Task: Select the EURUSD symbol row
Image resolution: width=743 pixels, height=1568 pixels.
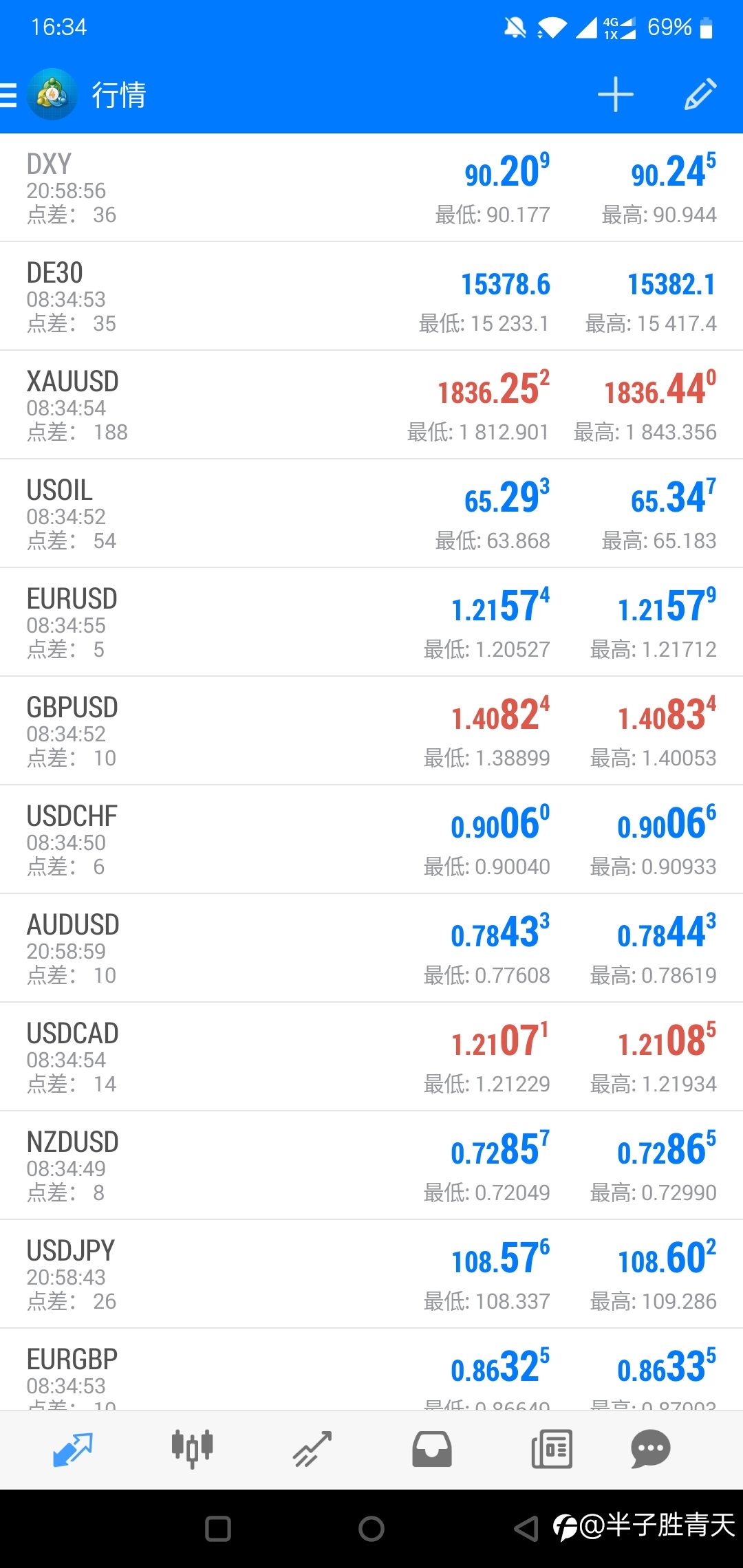Action: click(371, 622)
